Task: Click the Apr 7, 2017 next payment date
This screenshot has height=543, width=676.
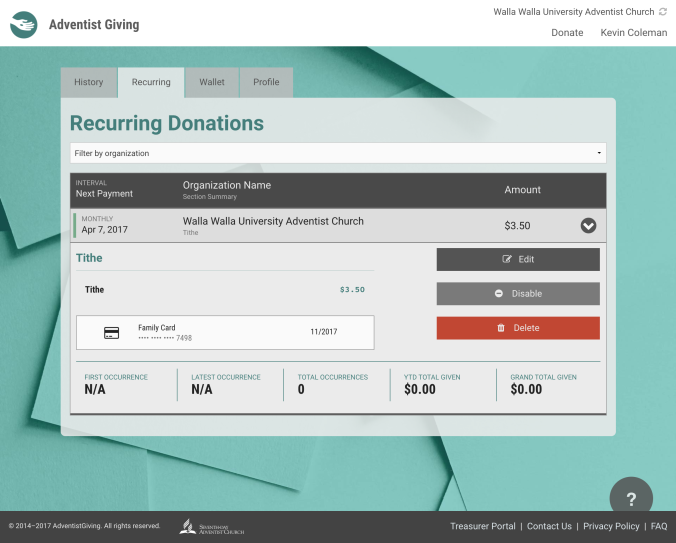Action: tap(105, 230)
